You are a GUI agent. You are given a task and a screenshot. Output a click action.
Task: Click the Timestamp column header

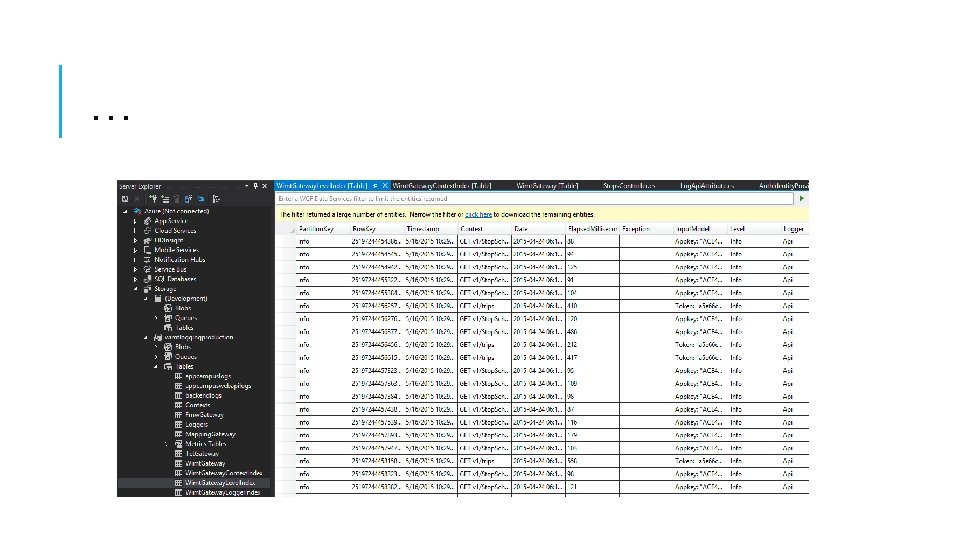coord(430,229)
